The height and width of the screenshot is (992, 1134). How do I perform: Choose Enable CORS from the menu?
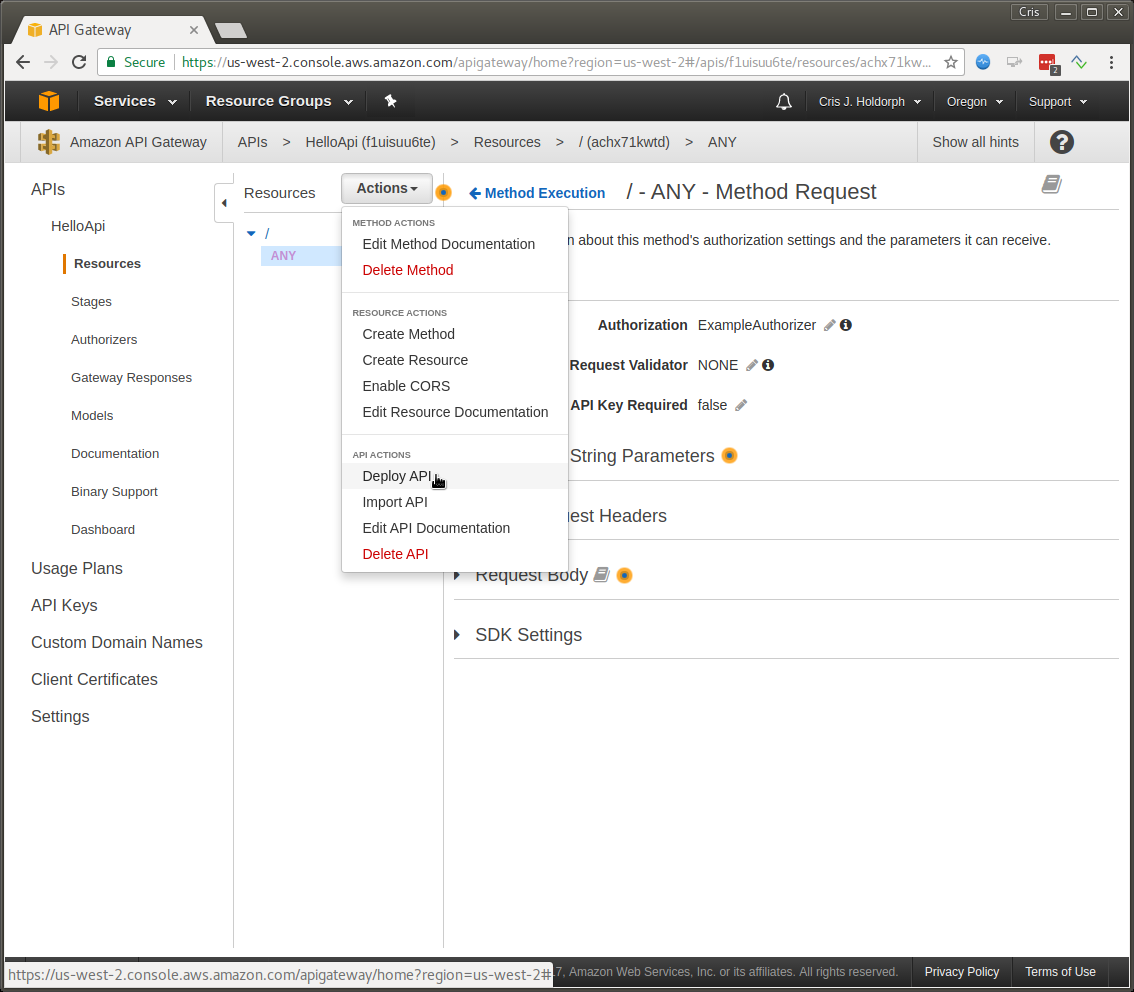coord(455,386)
